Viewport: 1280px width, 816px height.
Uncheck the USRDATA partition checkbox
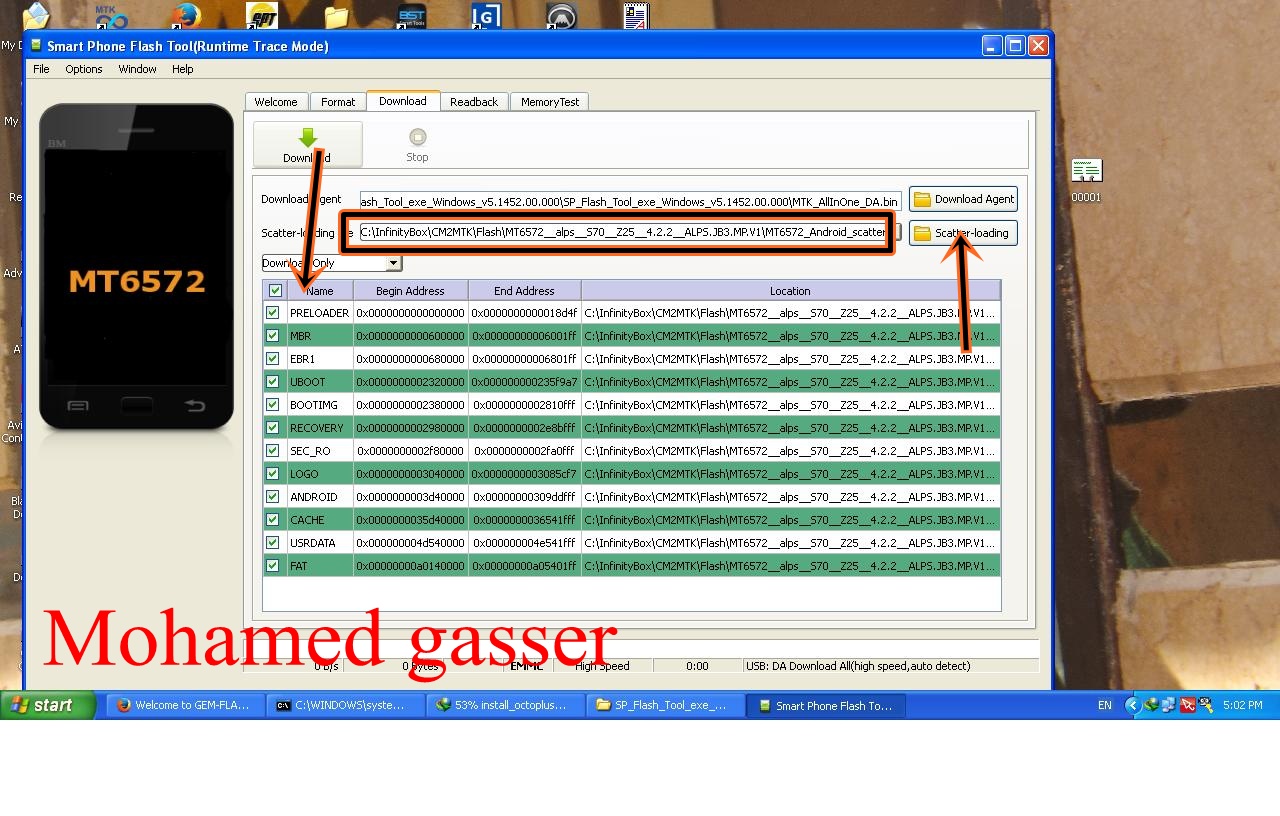272,543
